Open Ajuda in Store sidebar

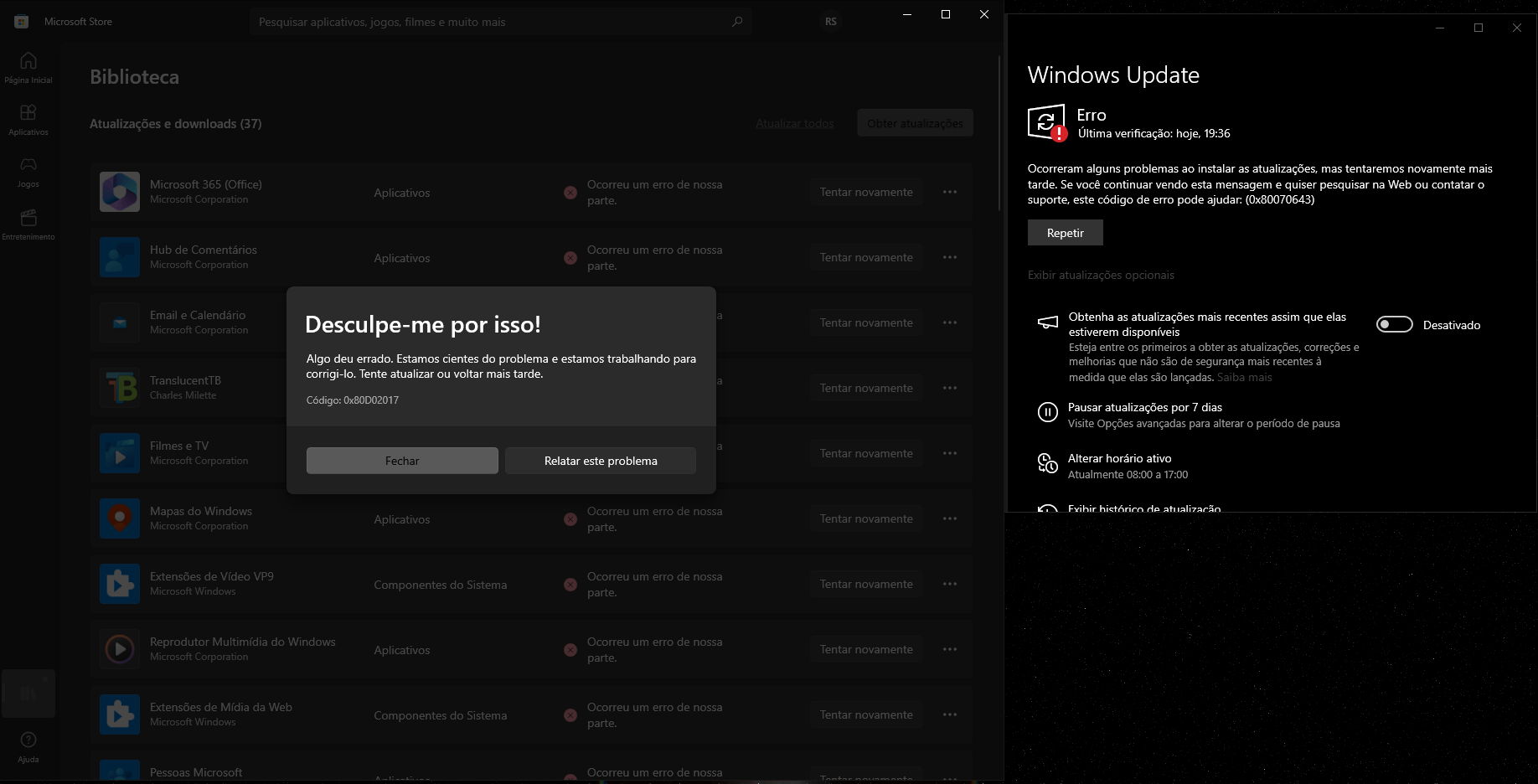pyautogui.click(x=28, y=747)
